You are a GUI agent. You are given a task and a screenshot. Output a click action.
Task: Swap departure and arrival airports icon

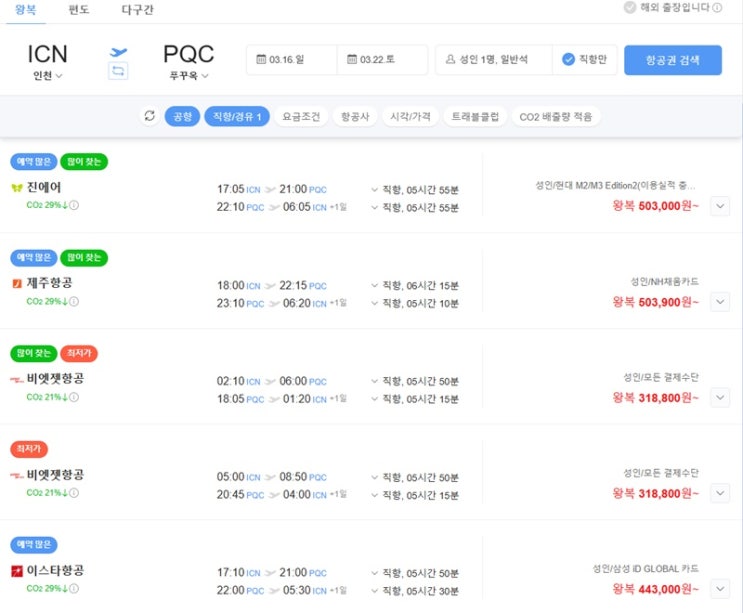coord(118,71)
